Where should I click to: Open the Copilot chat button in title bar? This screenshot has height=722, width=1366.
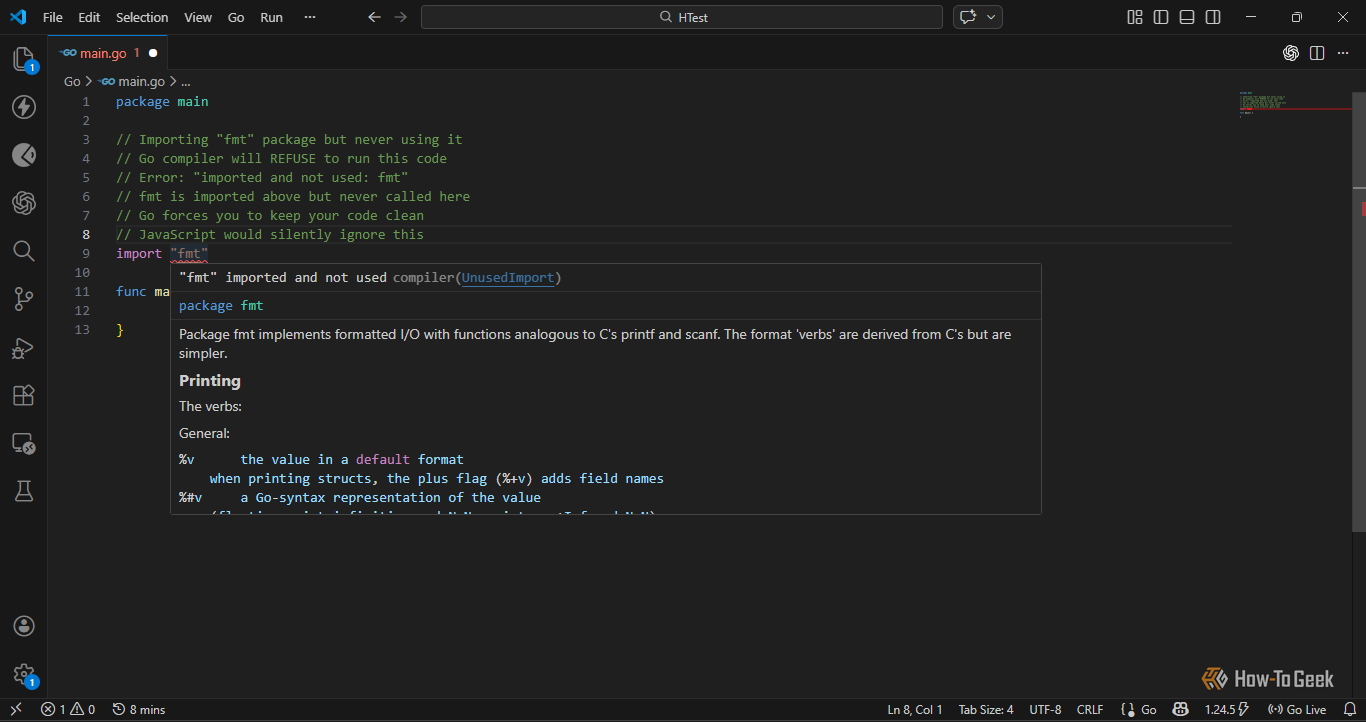(x=967, y=17)
